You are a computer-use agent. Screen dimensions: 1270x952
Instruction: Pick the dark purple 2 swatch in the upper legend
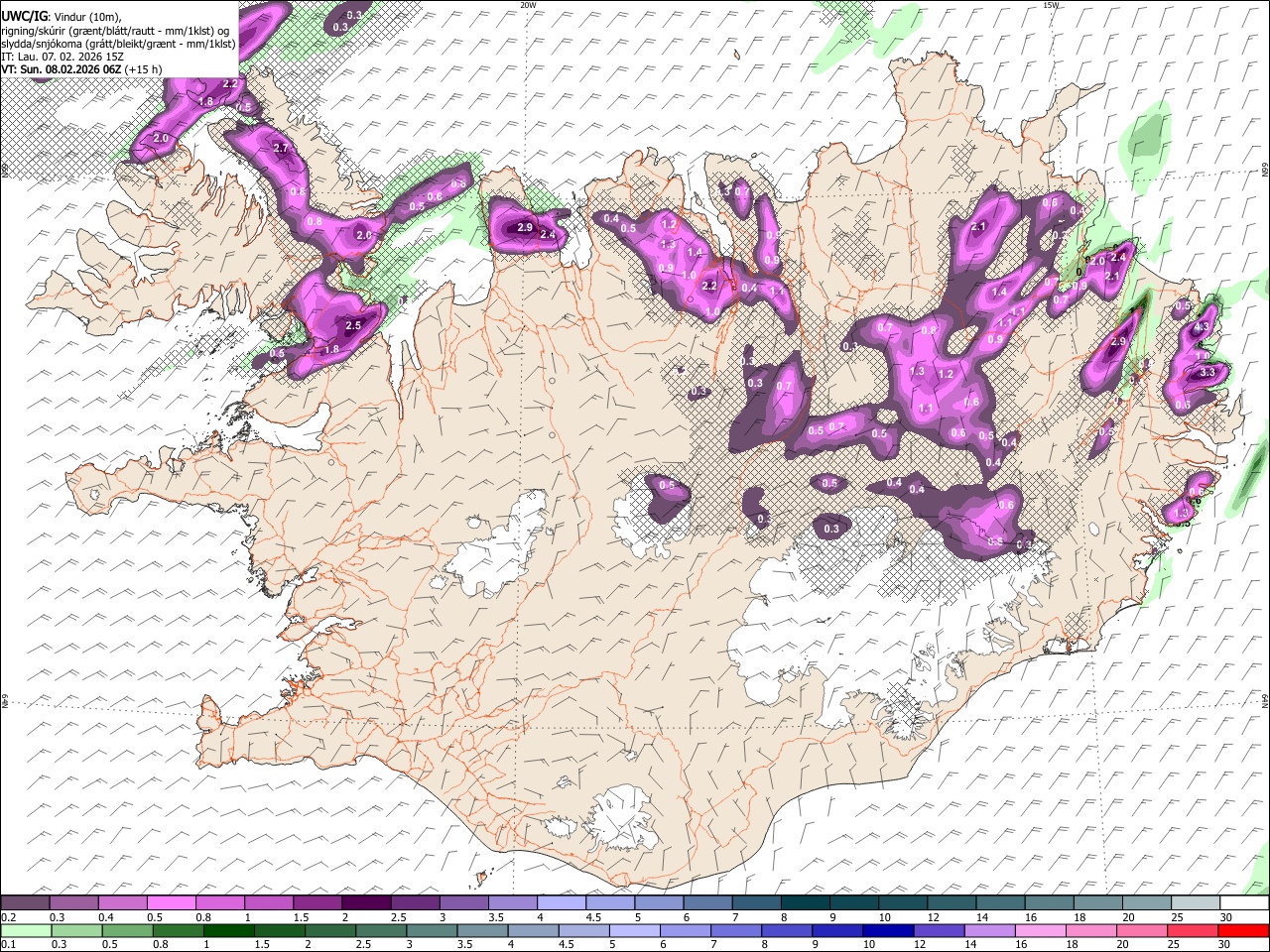point(365,903)
